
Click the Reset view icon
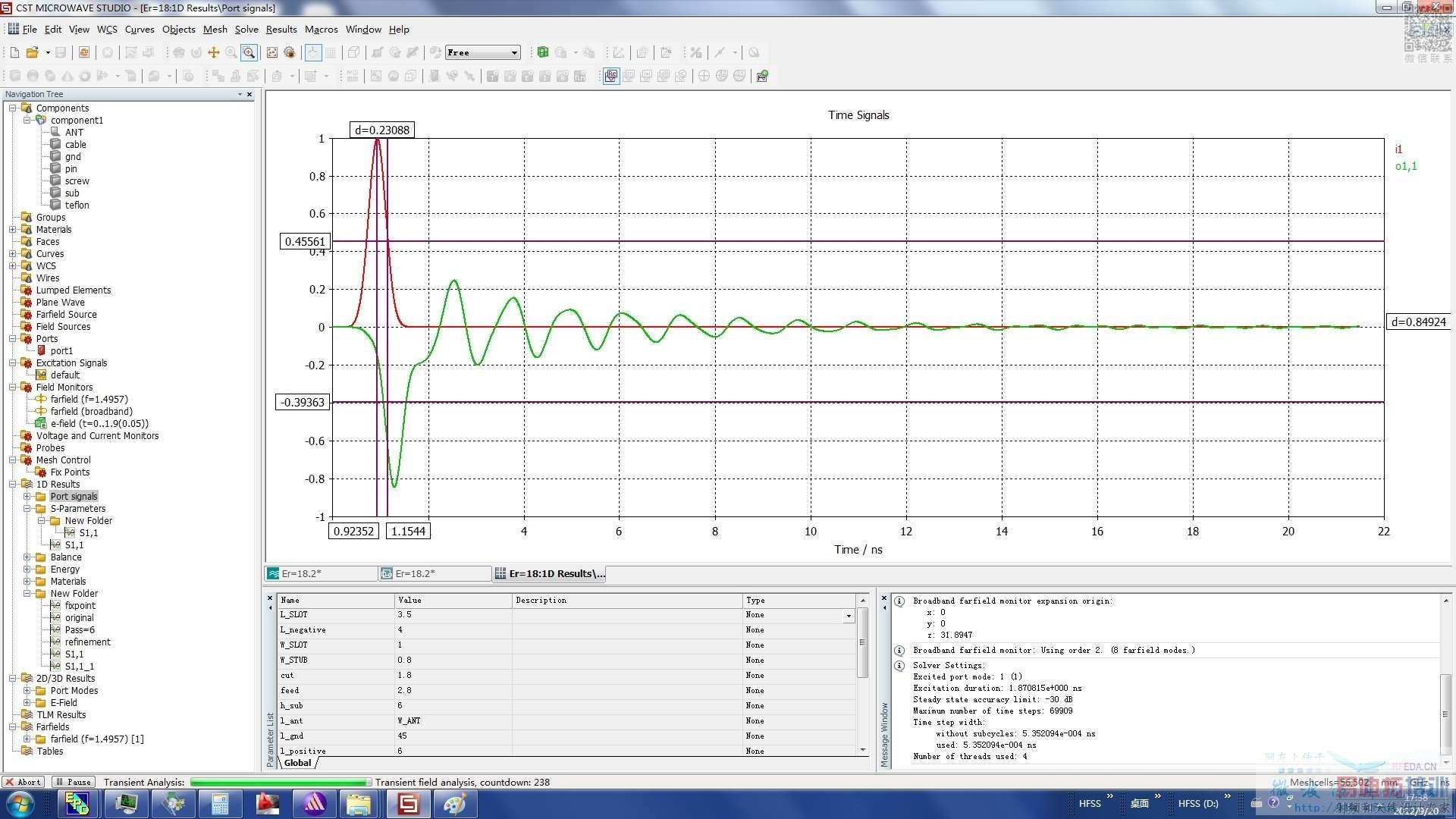coord(272,52)
